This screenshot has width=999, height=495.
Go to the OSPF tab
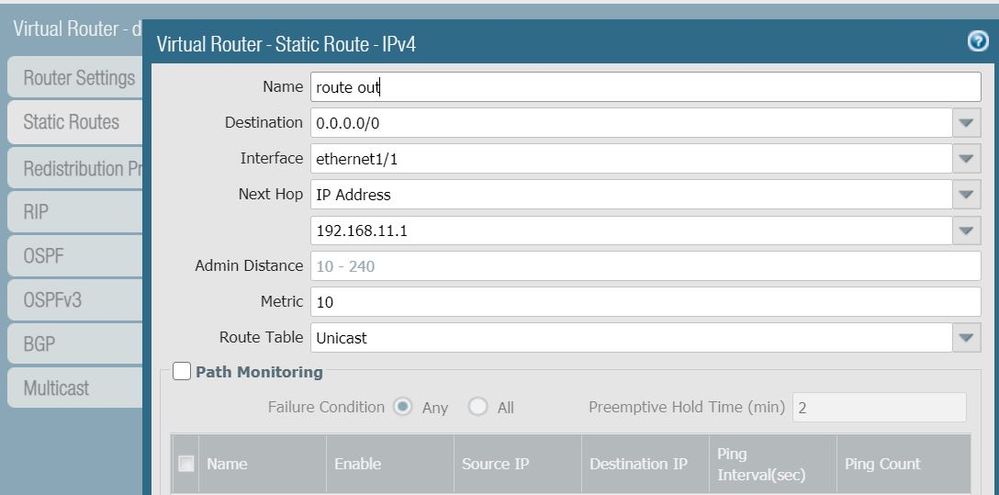43,255
